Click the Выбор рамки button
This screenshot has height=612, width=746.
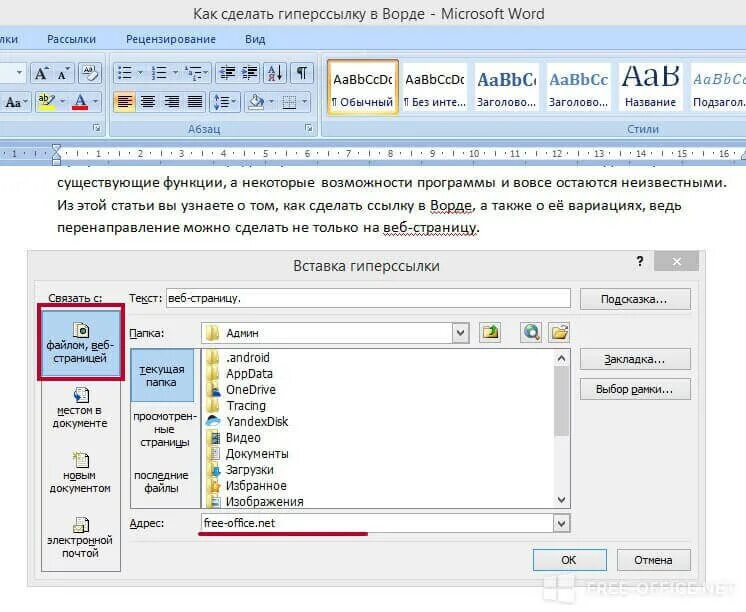point(635,389)
